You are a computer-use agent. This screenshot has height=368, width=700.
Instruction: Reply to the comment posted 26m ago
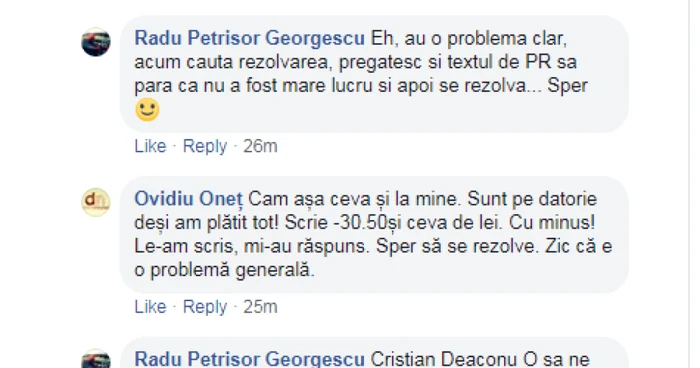click(205, 146)
